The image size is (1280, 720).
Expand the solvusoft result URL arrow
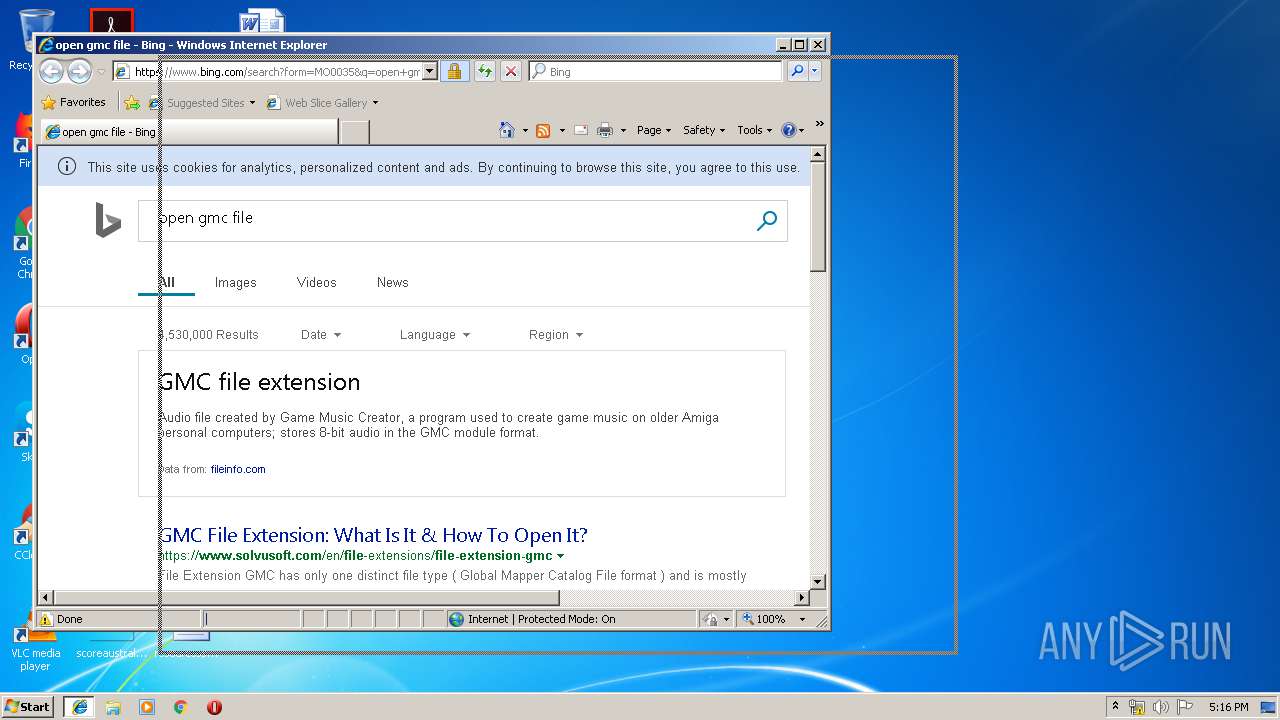(560, 556)
